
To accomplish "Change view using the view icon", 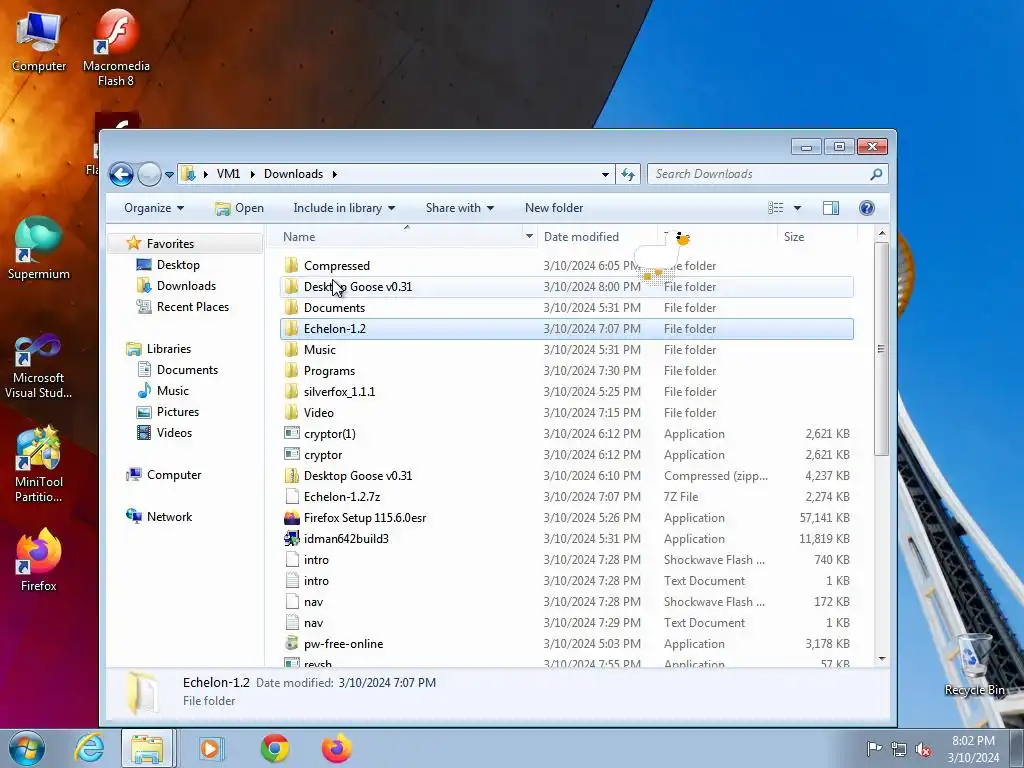I will coord(776,208).
